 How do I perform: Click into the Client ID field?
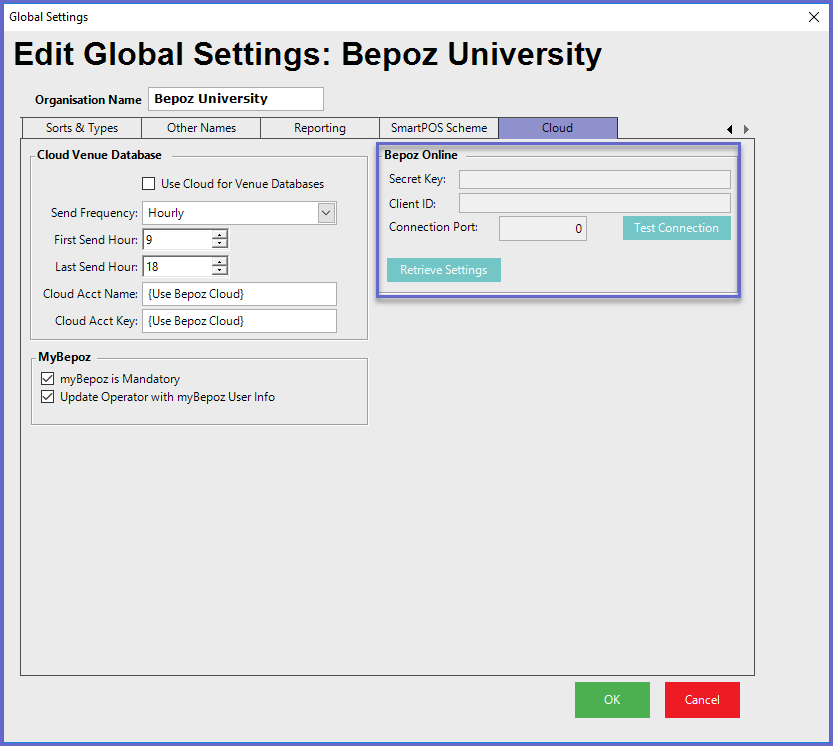tap(594, 204)
